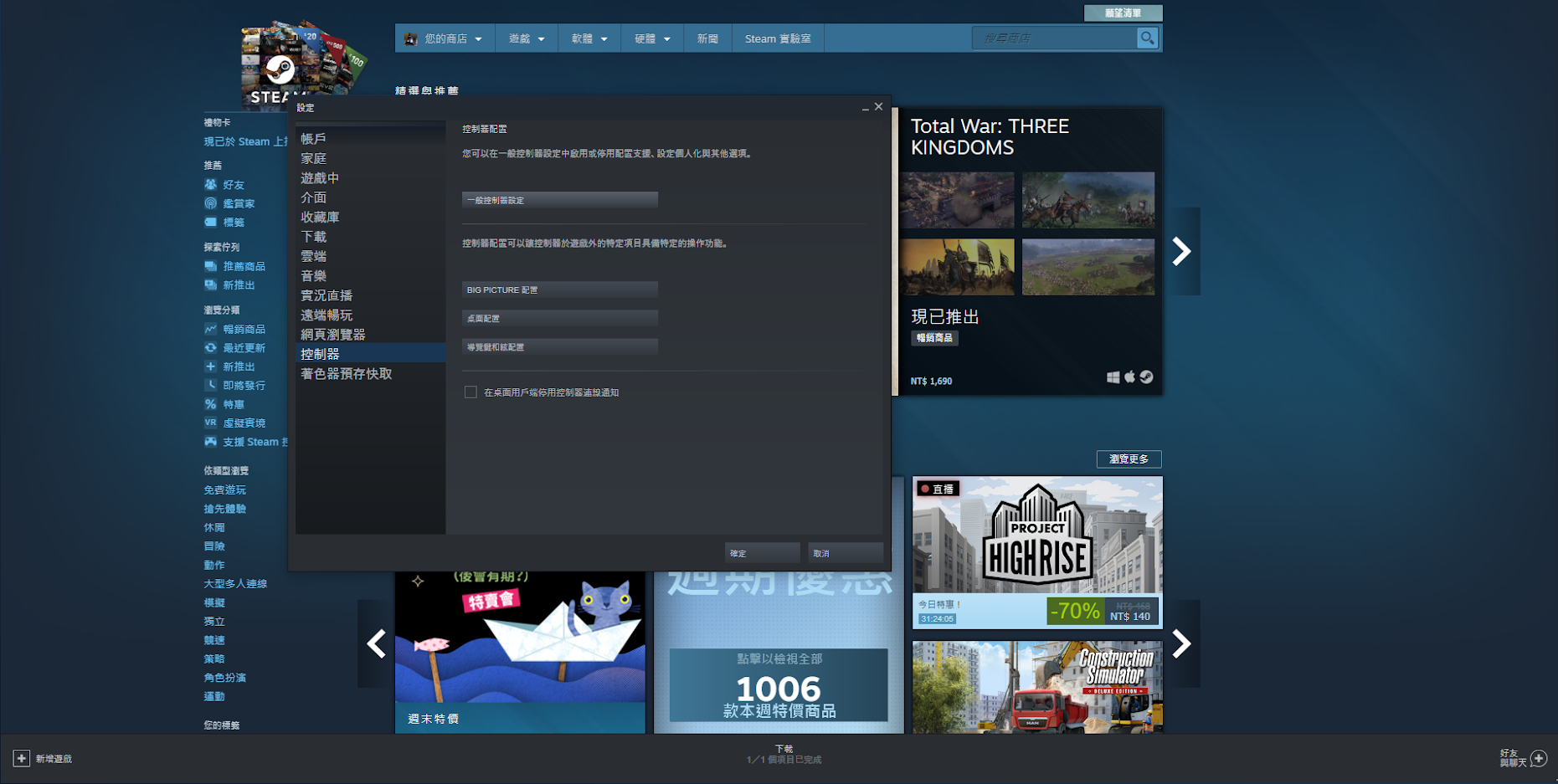Select the 家庭 settings category
The image size is (1558, 784).
pyautogui.click(x=371, y=158)
